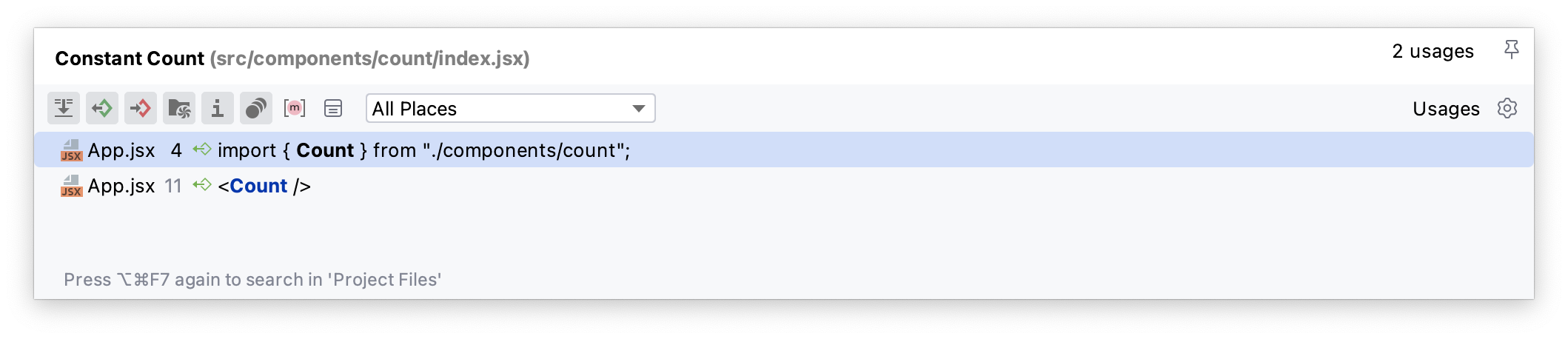Image resolution: width=1568 pixels, height=339 pixels.
Task: Click the folder with pinwheel toolbar icon
Action: pos(179,109)
